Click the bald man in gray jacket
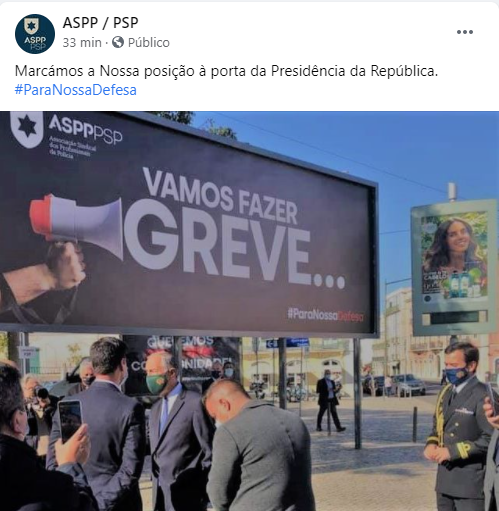The image size is (499, 511). (x=257, y=447)
